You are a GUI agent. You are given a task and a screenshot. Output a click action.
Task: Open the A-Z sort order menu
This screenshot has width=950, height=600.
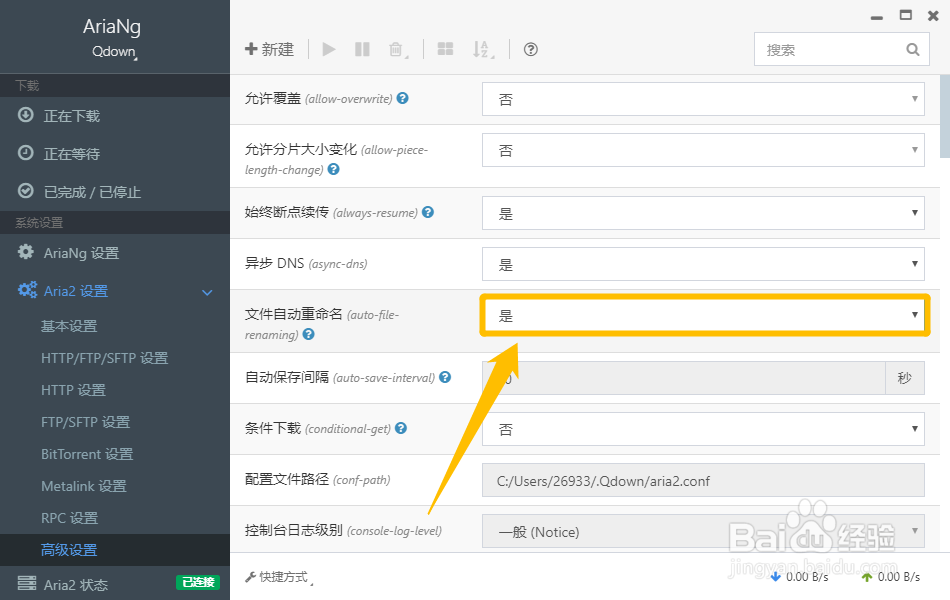(483, 49)
